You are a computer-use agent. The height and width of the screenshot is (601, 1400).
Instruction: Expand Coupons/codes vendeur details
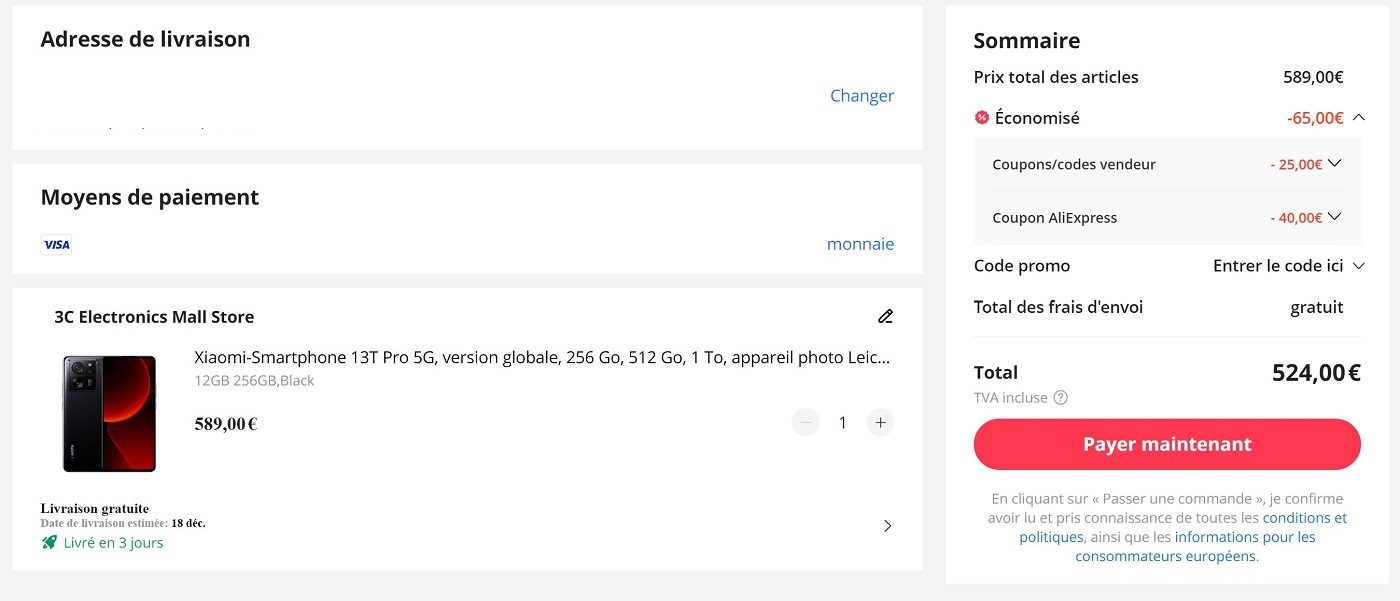click(1334, 163)
